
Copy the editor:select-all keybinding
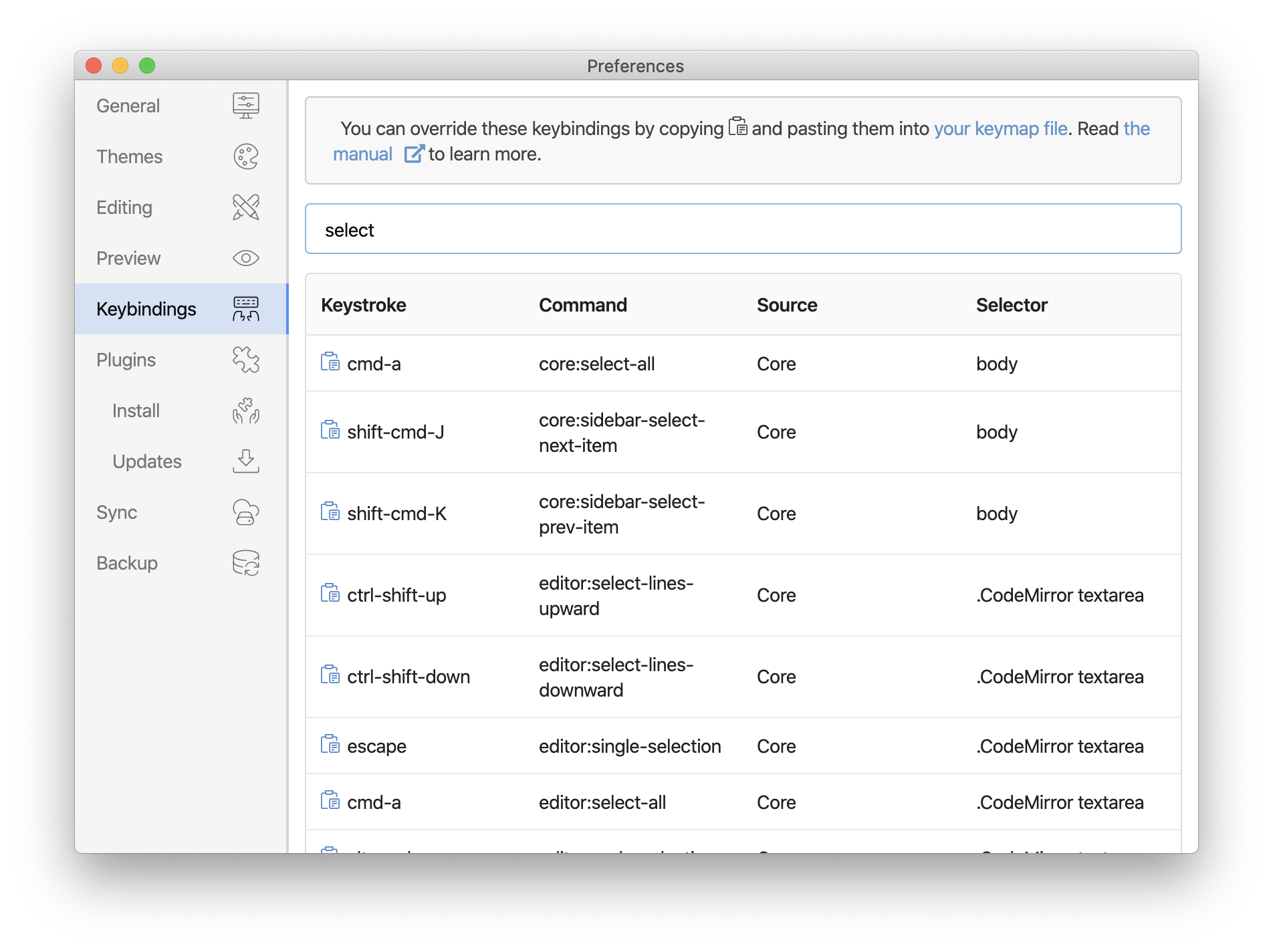click(x=330, y=801)
